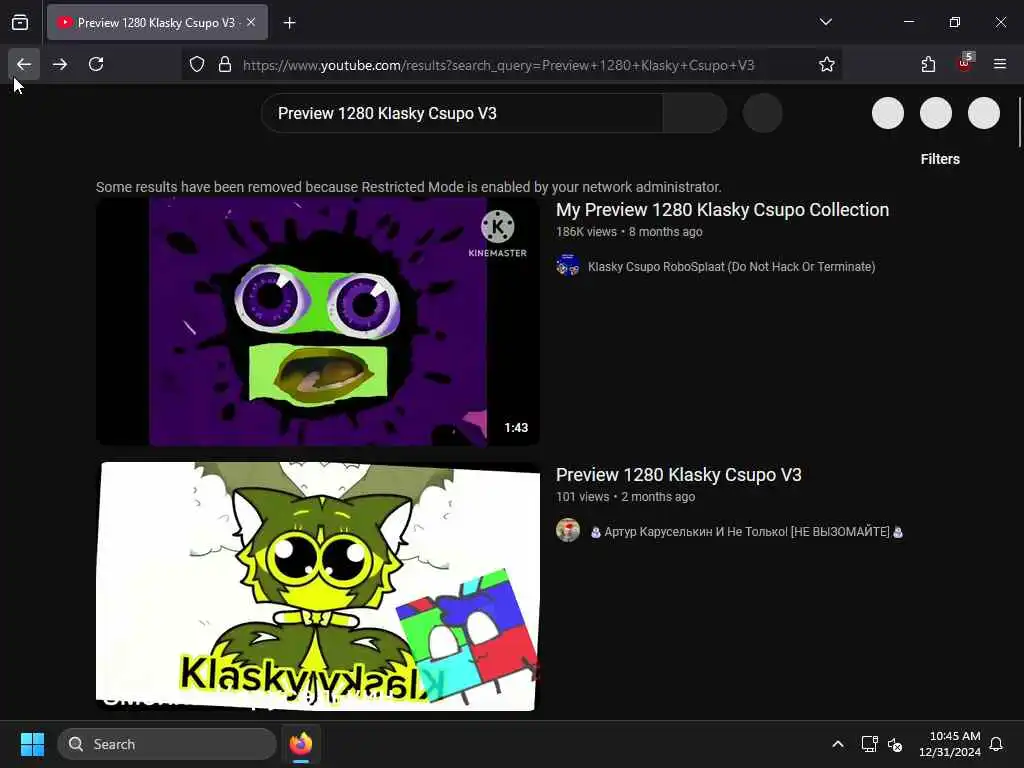Click the Артур Карuselькин channel avatar
This screenshot has width=1024, height=768.
point(568,530)
